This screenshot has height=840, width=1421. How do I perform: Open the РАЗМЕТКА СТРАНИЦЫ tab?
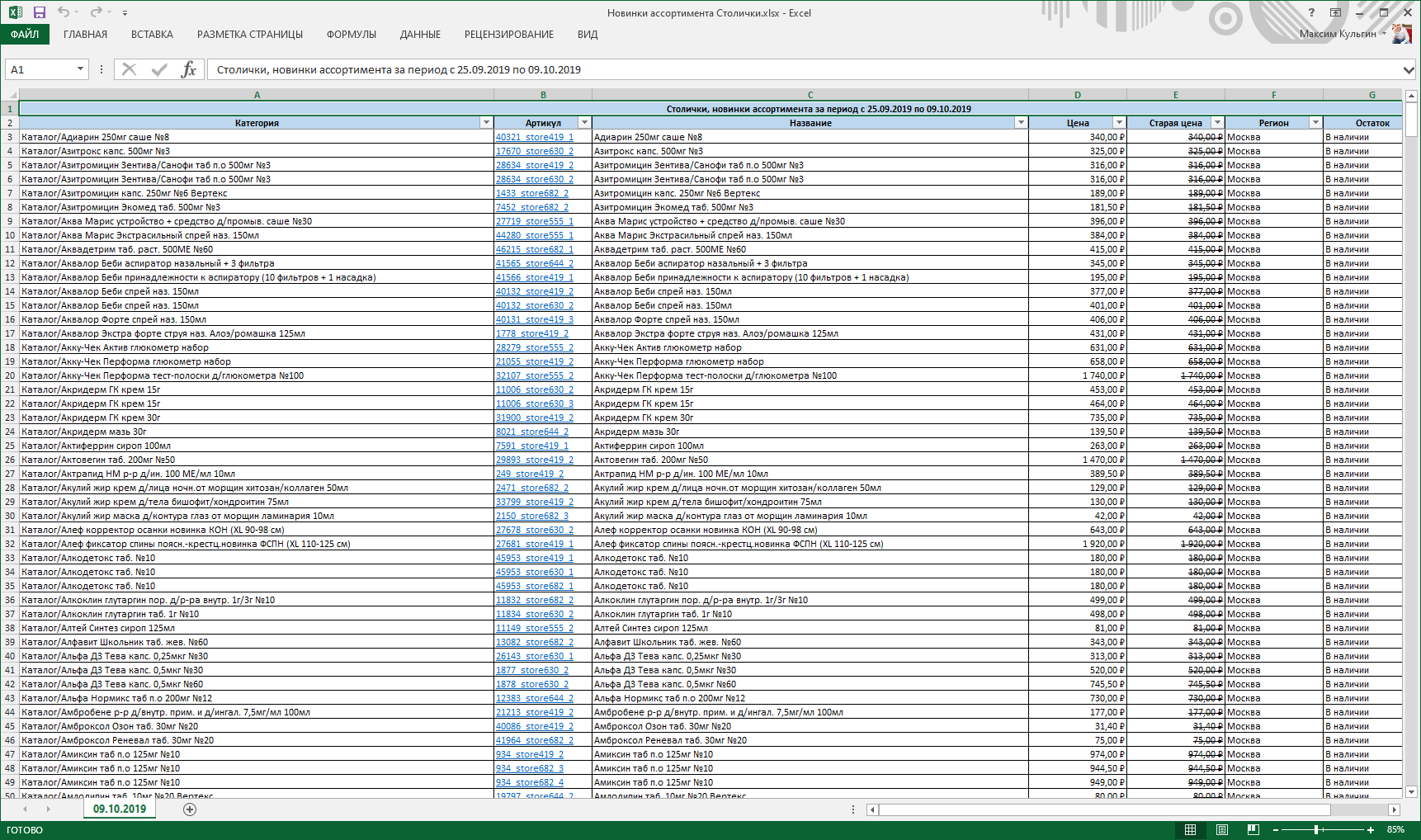point(250,35)
